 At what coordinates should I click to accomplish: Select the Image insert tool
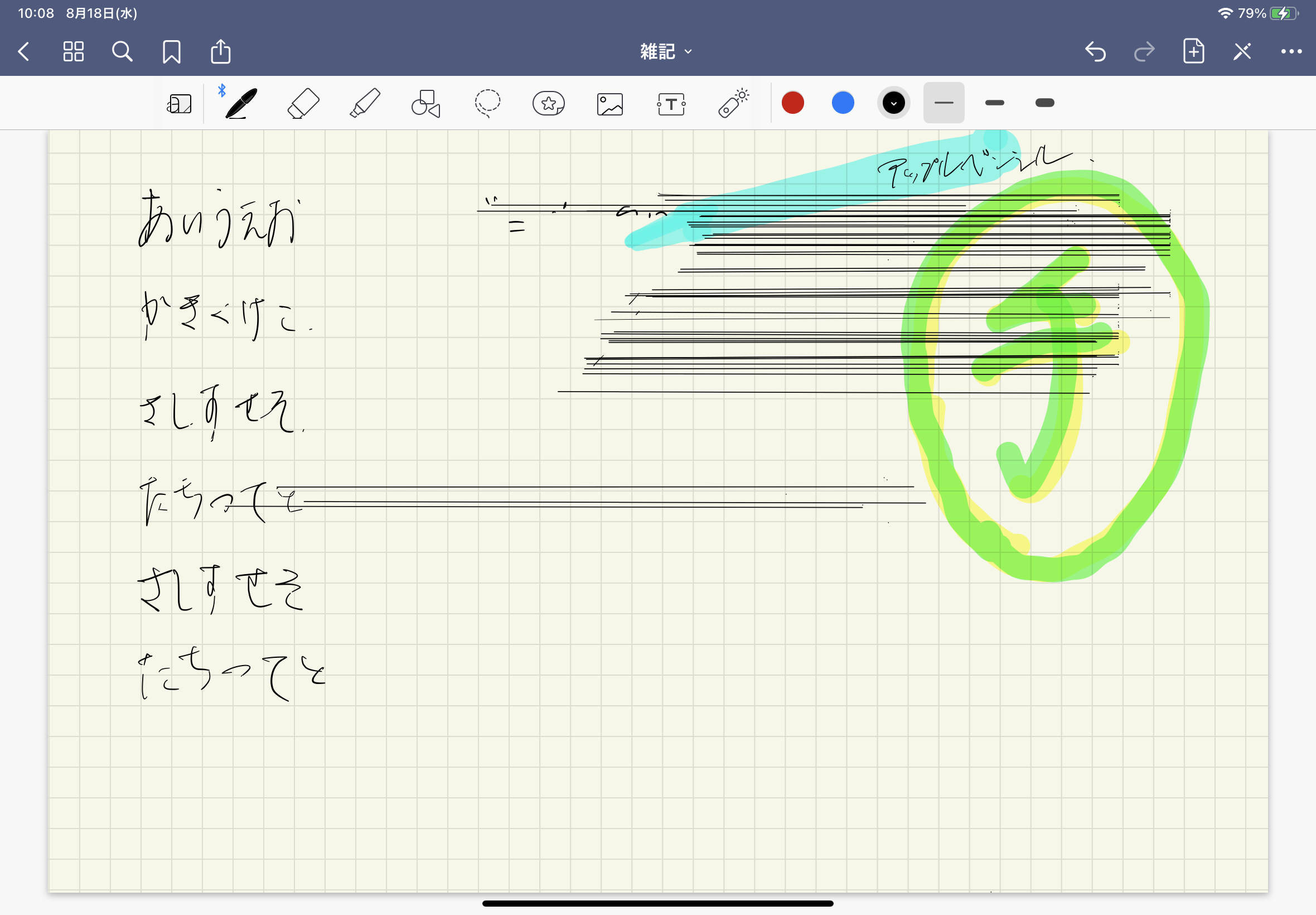[609, 104]
